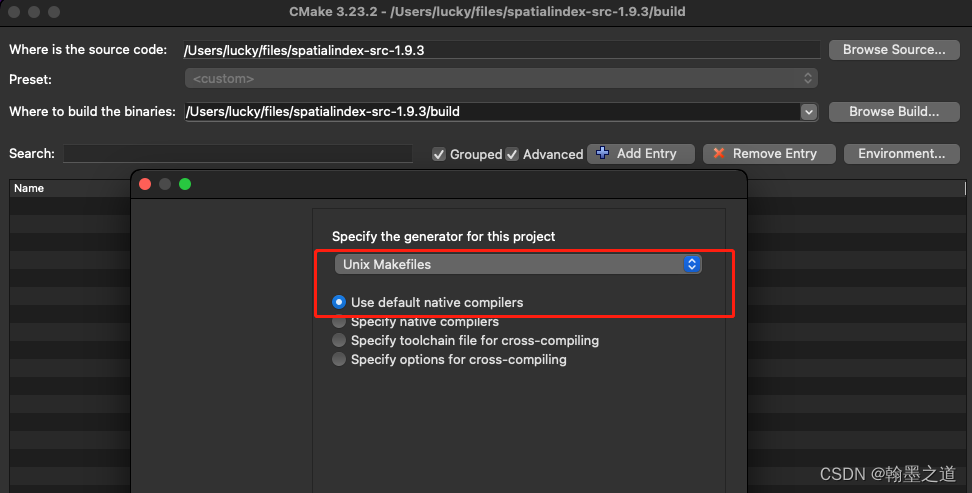Click the Browse Build button
This screenshot has height=493, width=972.
pos(894,112)
